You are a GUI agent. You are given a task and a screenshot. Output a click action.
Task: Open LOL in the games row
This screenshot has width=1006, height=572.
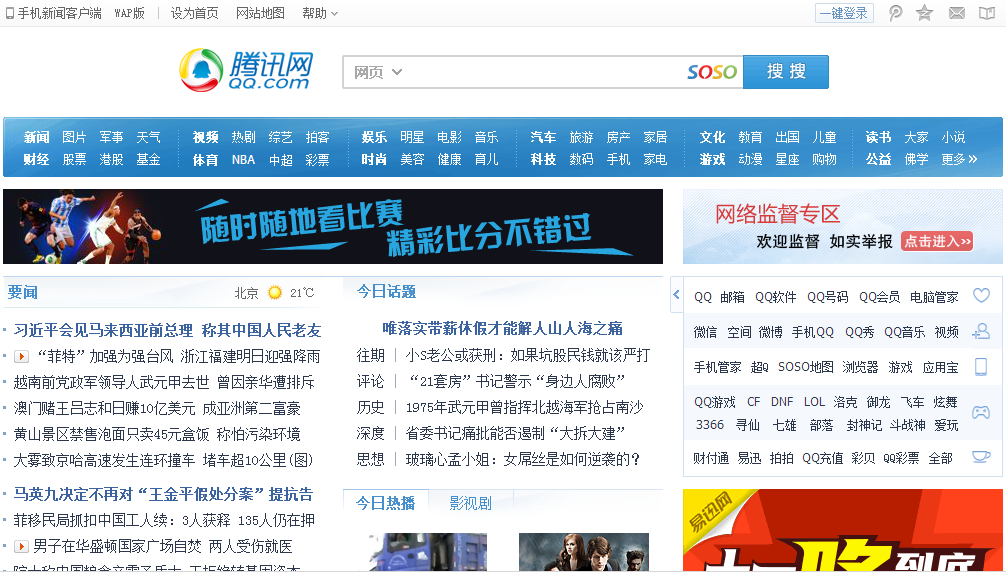(x=814, y=401)
